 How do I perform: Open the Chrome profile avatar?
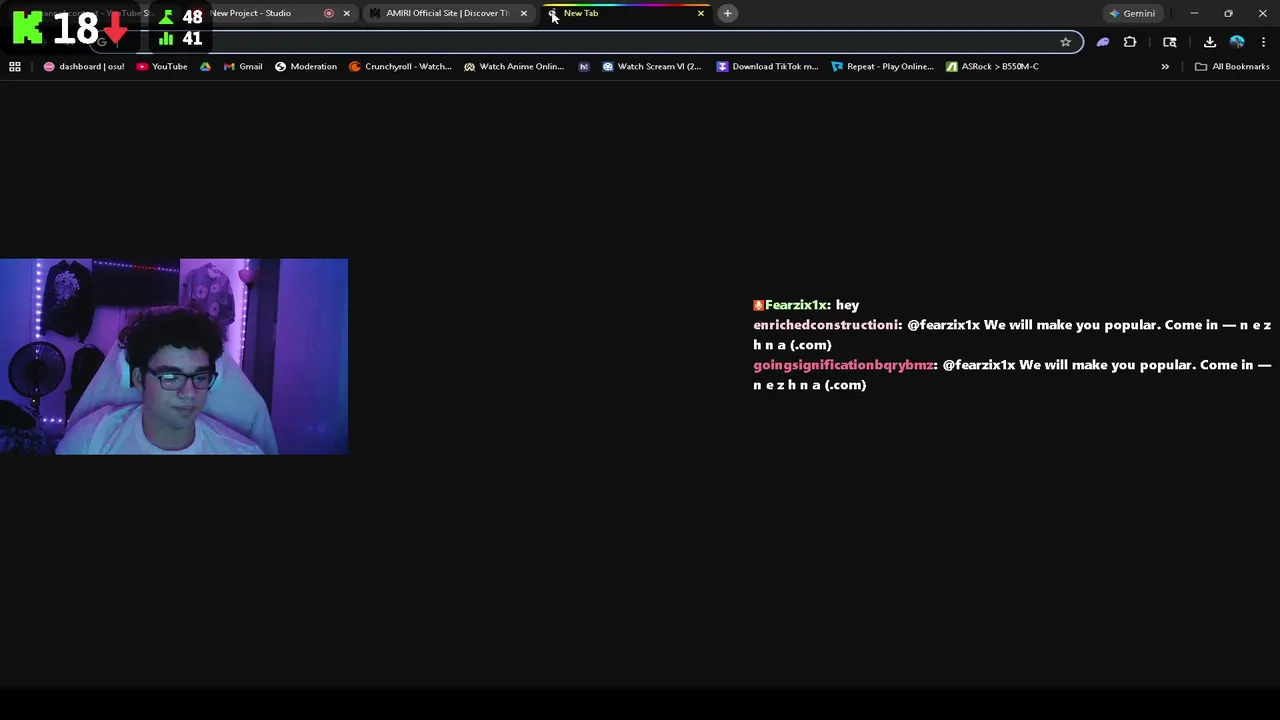(1237, 42)
